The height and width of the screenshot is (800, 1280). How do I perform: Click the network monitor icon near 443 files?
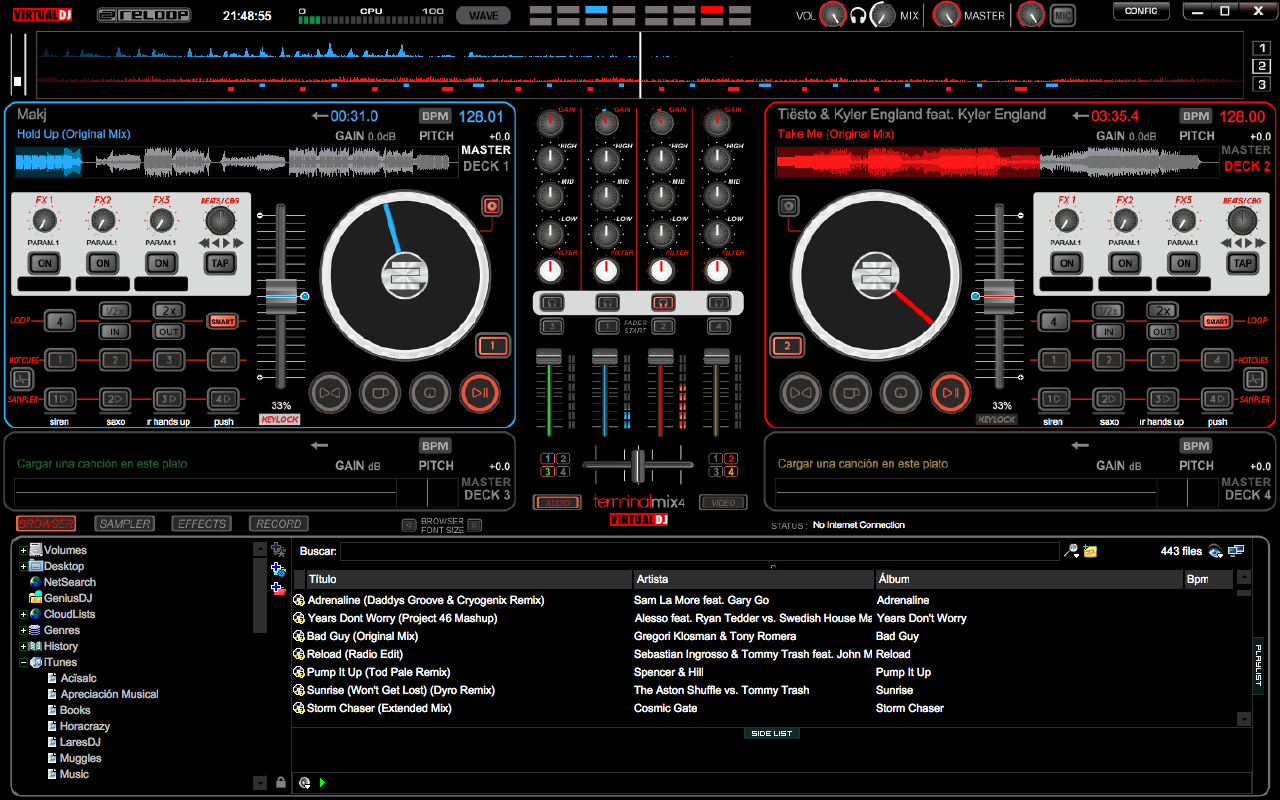point(1236,551)
